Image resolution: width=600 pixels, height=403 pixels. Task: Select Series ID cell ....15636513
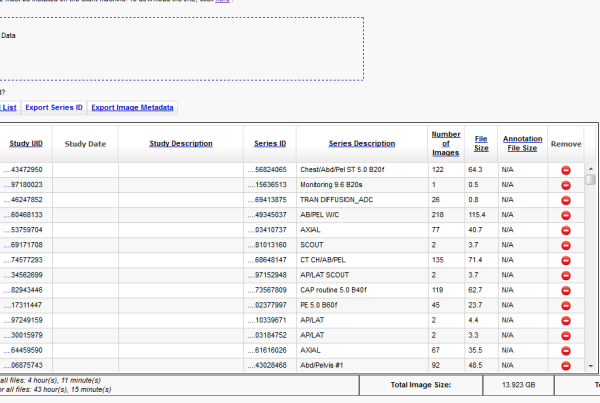click(267, 184)
